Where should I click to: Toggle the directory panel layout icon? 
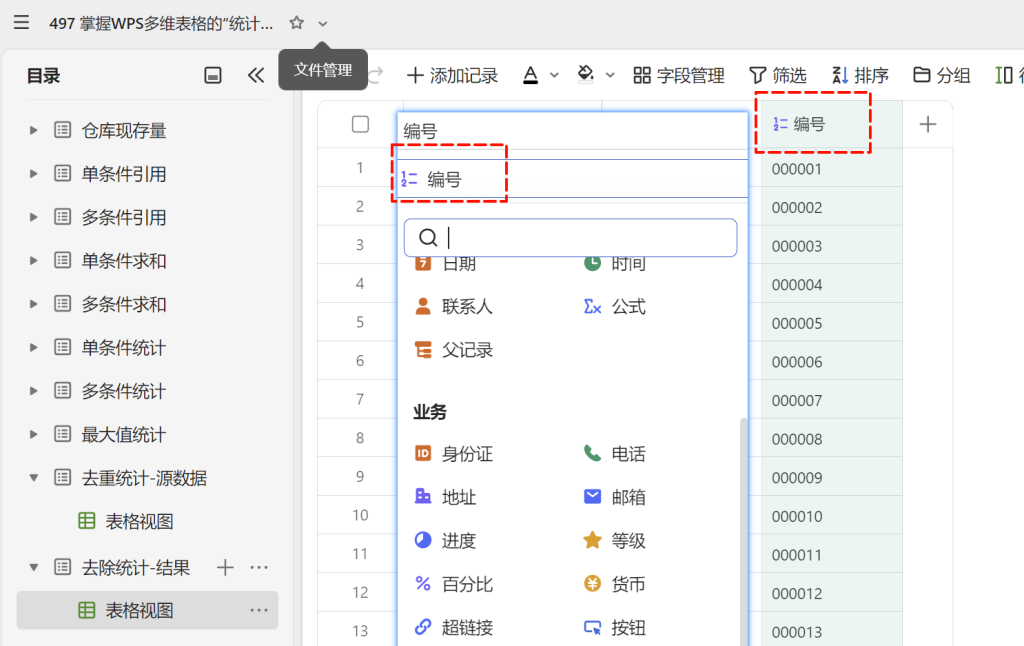(213, 76)
